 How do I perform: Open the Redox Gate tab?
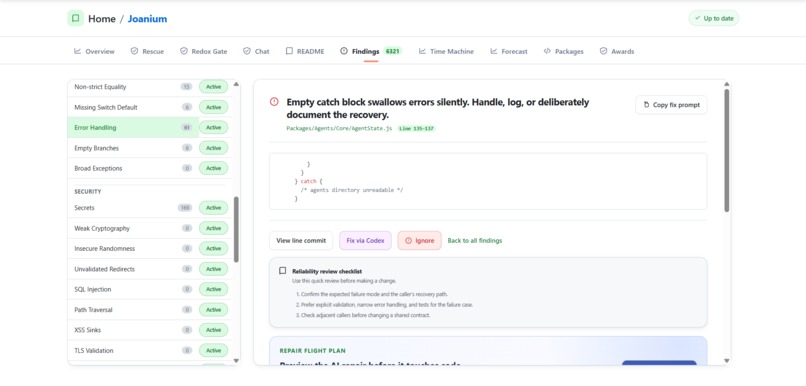(204, 51)
